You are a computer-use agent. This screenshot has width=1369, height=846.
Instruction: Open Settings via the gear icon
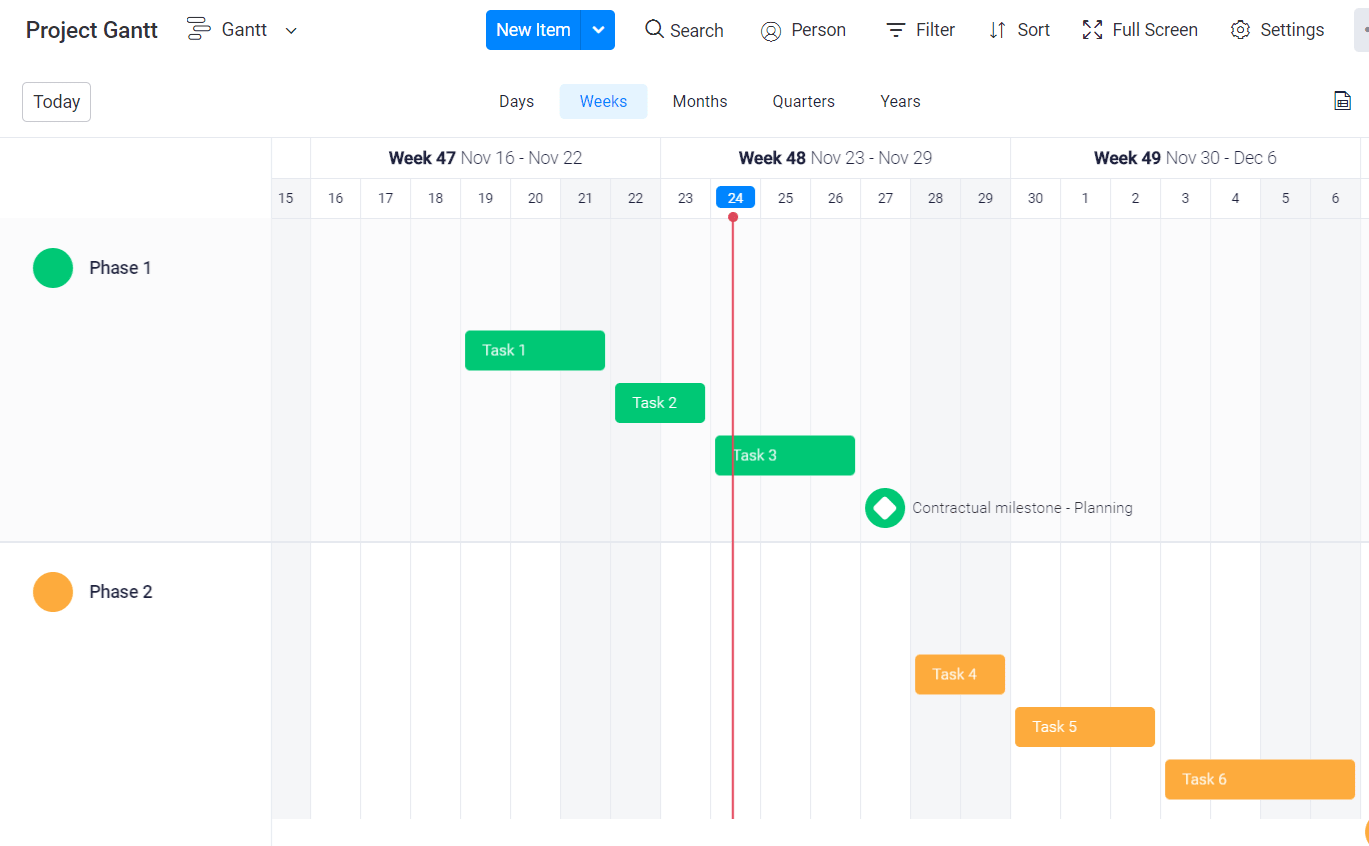(x=1240, y=30)
